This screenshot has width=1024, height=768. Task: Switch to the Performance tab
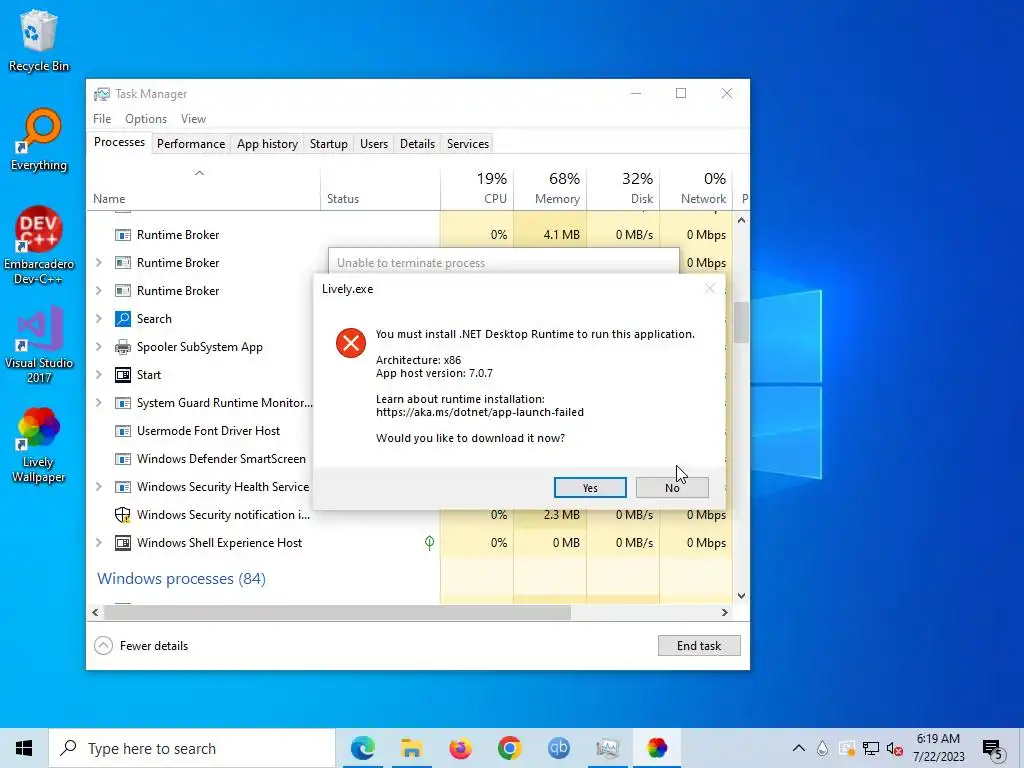pos(191,144)
